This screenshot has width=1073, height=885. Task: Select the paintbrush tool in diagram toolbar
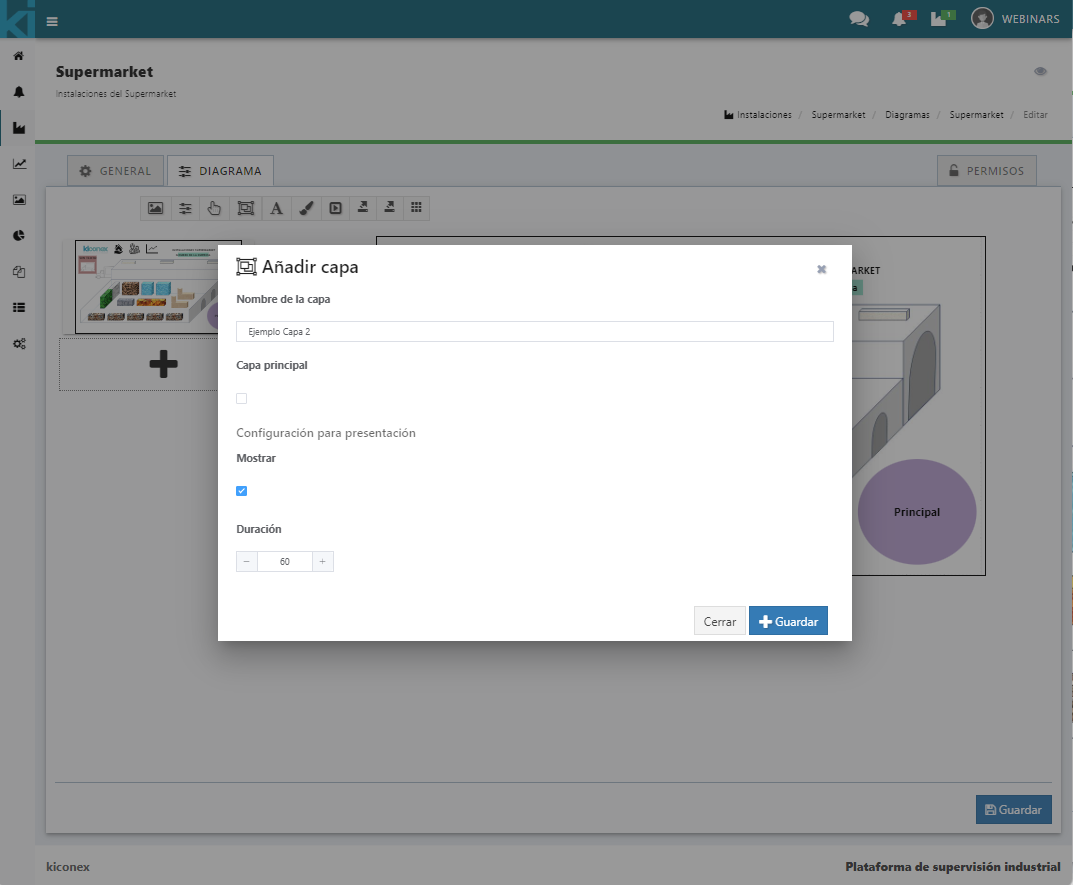point(307,208)
